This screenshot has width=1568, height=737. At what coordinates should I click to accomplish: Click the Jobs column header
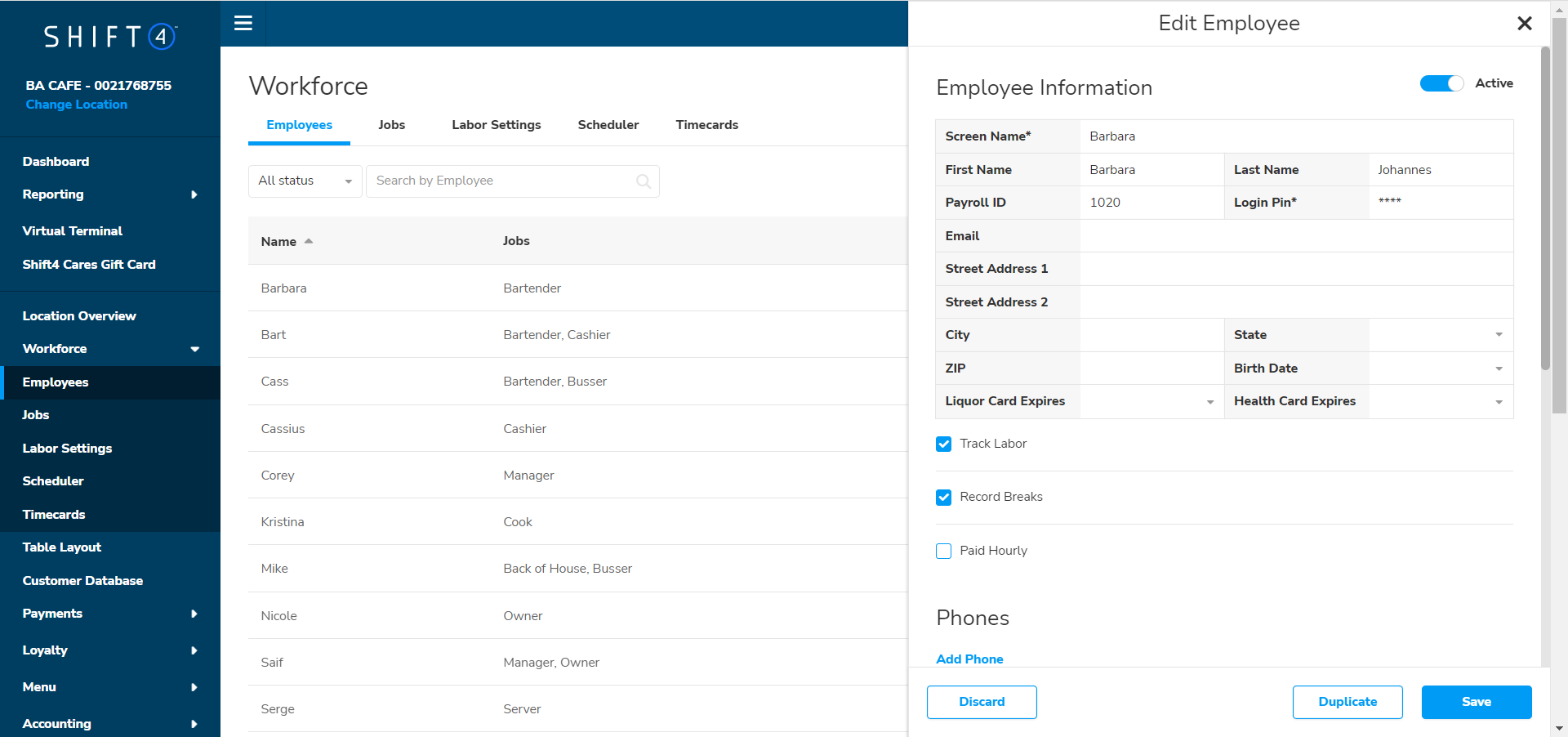[x=516, y=241]
